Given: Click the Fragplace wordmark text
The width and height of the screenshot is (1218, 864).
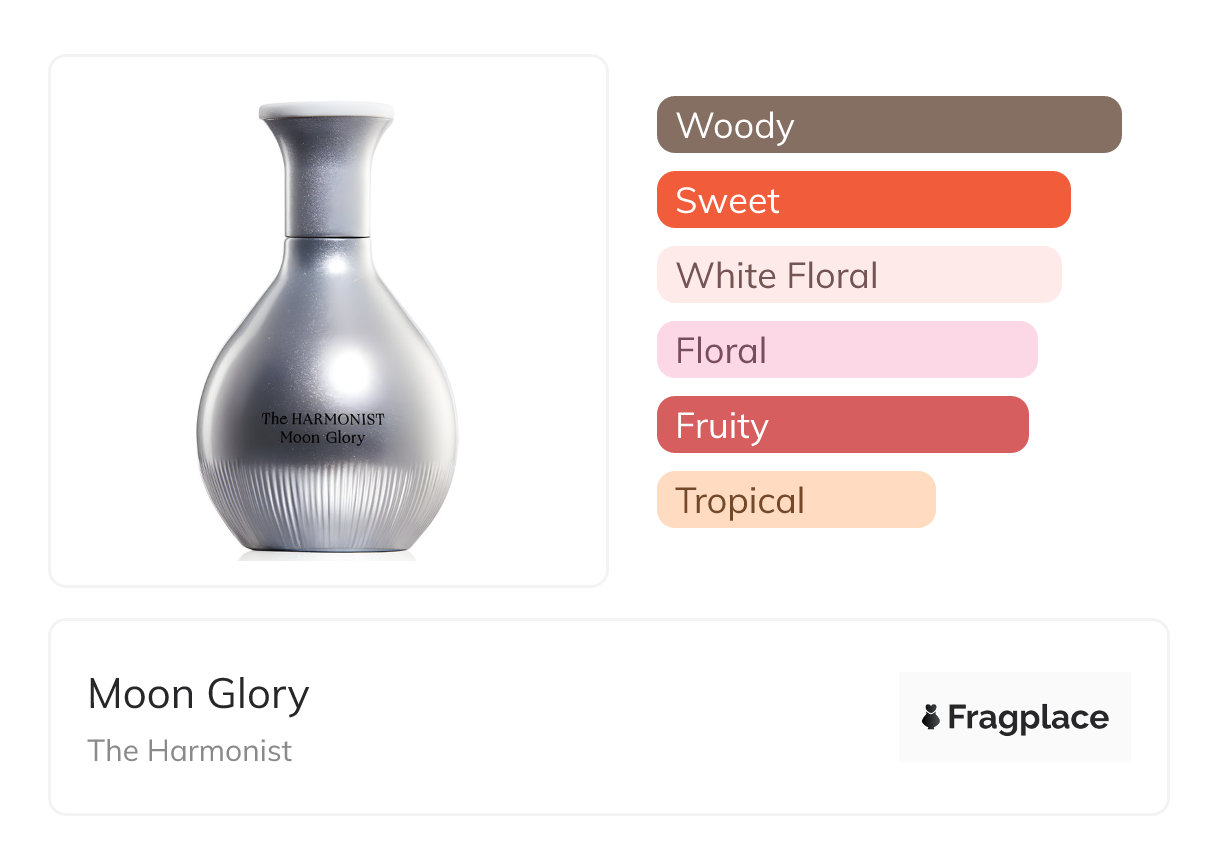Looking at the screenshot, I should coord(1028,717).
